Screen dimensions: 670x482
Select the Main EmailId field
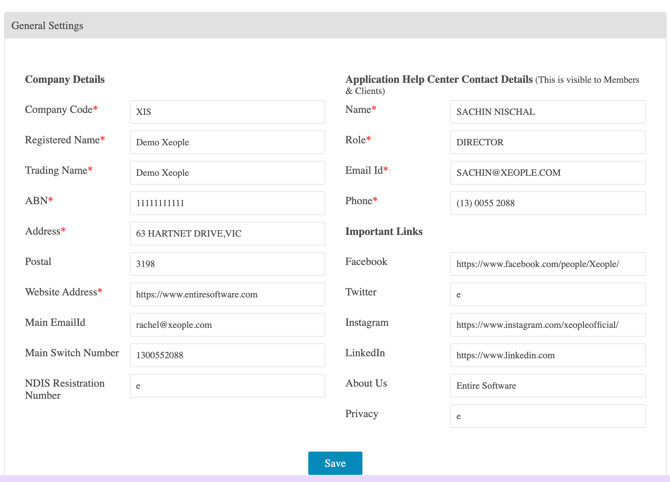(x=227, y=325)
